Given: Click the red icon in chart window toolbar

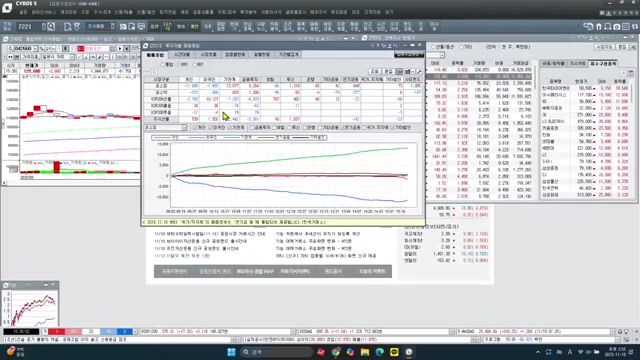Looking at the screenshot, I should [x=81, y=48].
